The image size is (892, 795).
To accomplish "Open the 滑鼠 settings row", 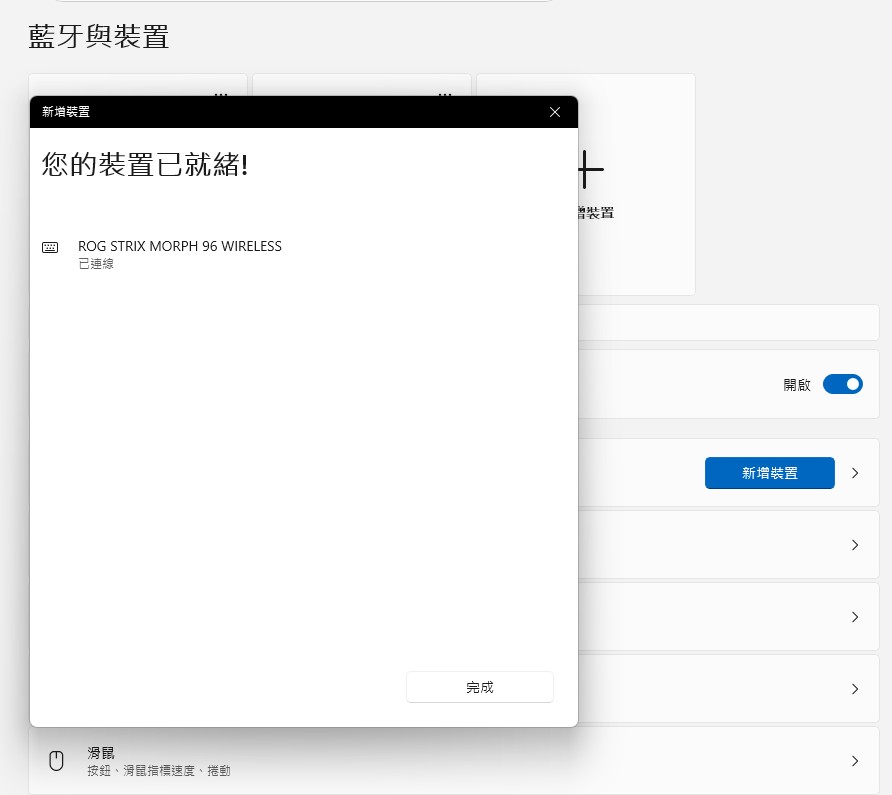I will tap(453, 761).
